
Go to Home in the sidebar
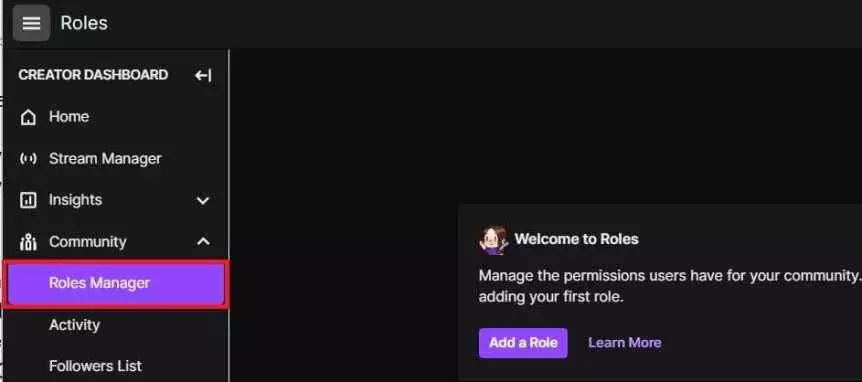(69, 117)
